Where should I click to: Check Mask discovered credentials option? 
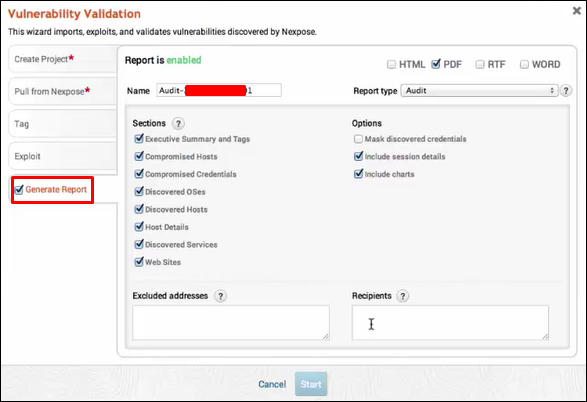pos(358,139)
